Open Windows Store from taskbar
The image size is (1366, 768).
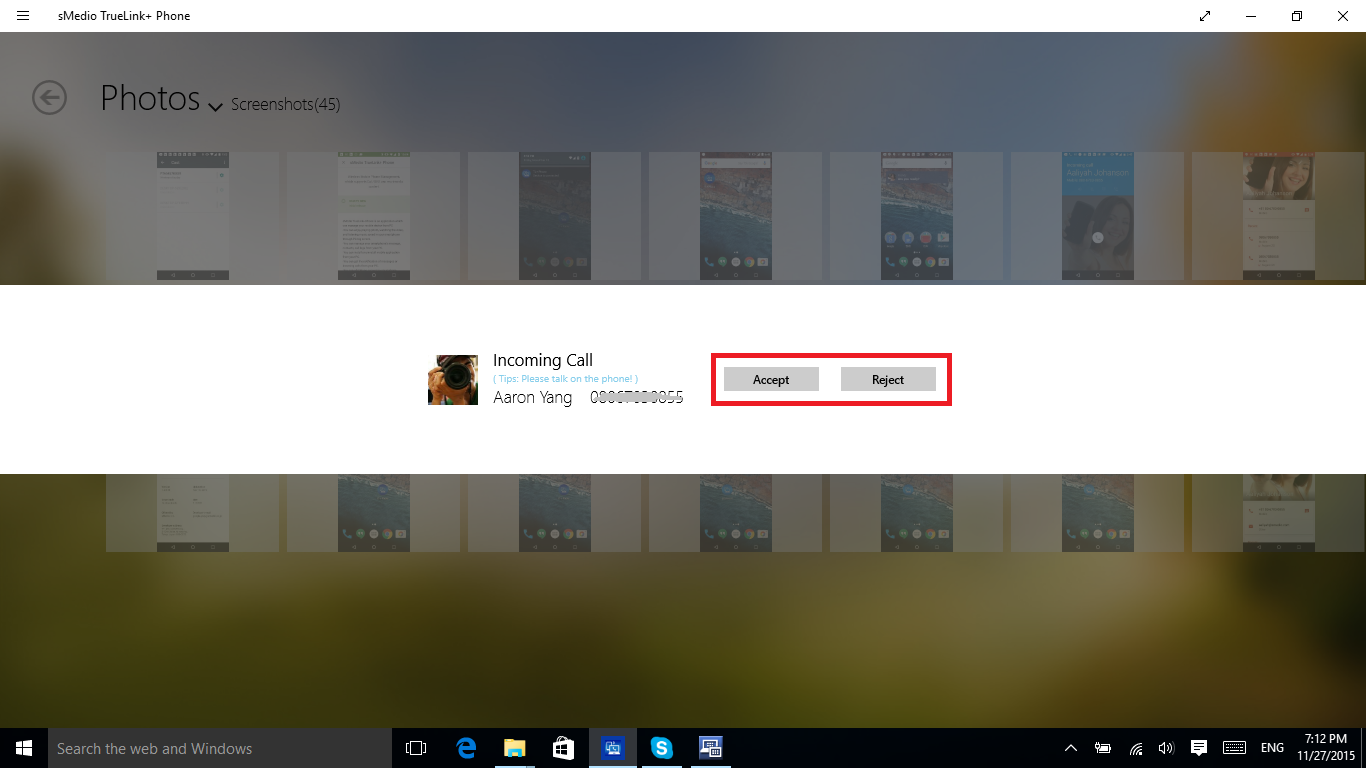click(564, 748)
